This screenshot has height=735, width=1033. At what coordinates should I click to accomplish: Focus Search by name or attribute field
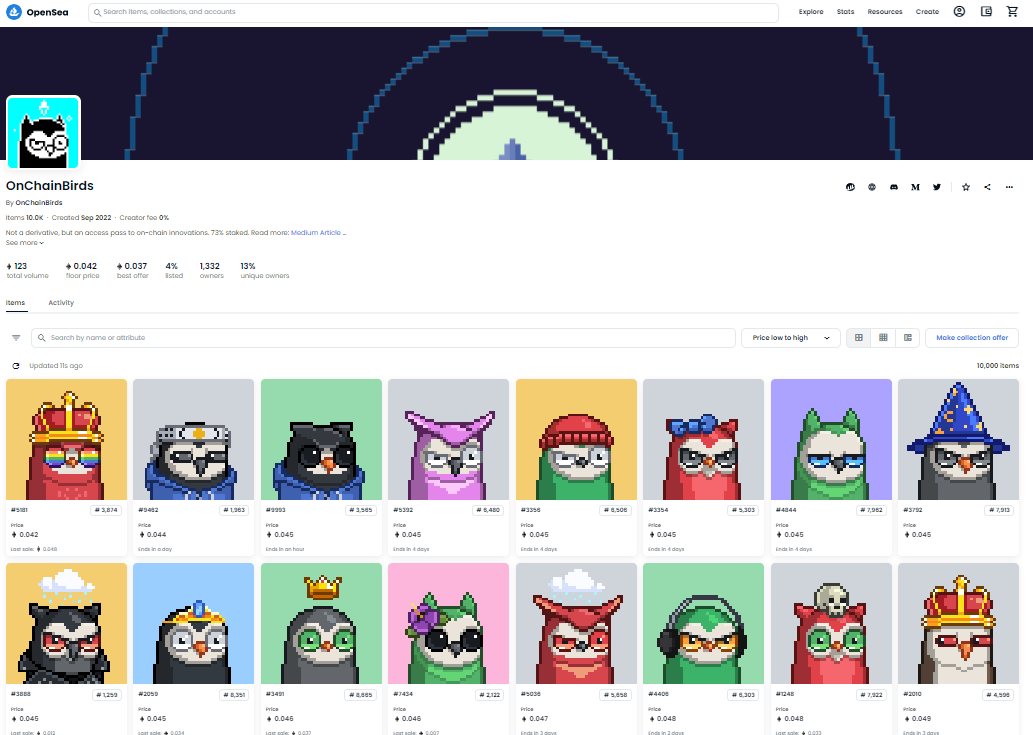coord(383,338)
